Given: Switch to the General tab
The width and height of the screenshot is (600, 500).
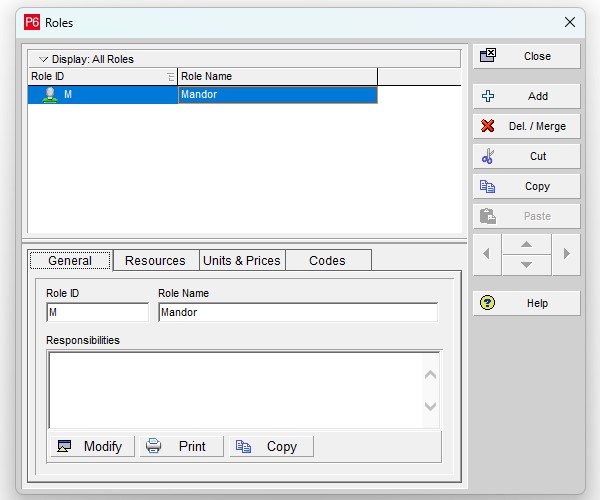Looking at the screenshot, I should click(x=70, y=261).
